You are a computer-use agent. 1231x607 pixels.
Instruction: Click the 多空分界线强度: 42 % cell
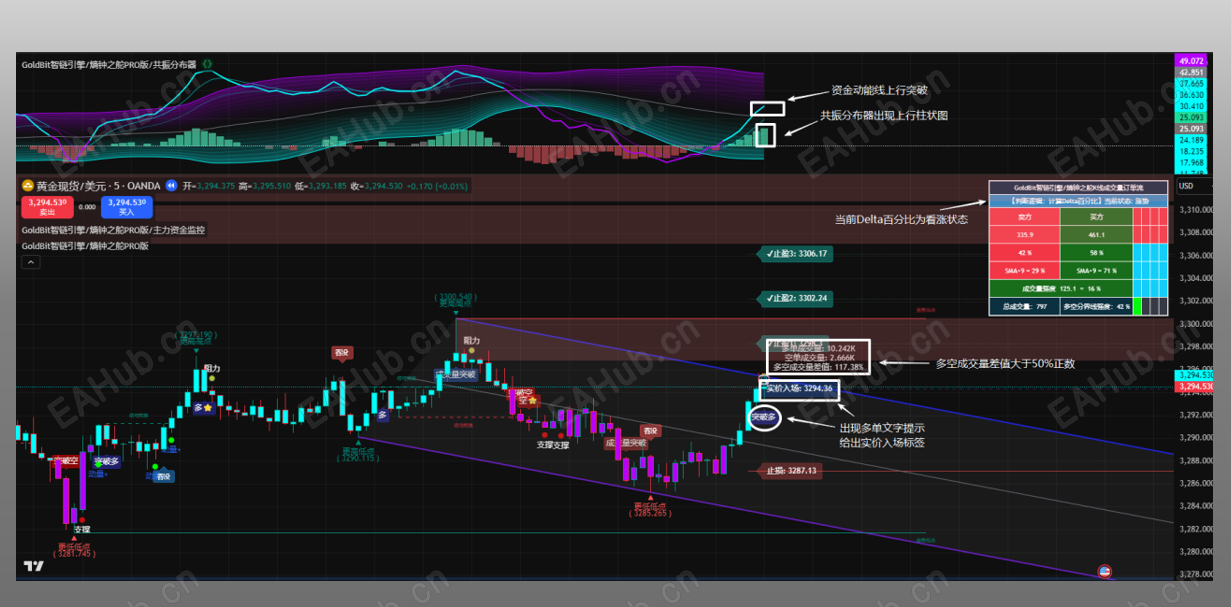pyautogui.click(x=1096, y=306)
